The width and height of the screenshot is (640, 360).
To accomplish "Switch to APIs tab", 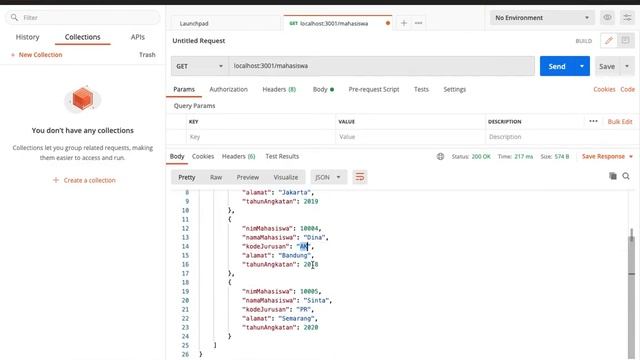I will (x=138, y=37).
